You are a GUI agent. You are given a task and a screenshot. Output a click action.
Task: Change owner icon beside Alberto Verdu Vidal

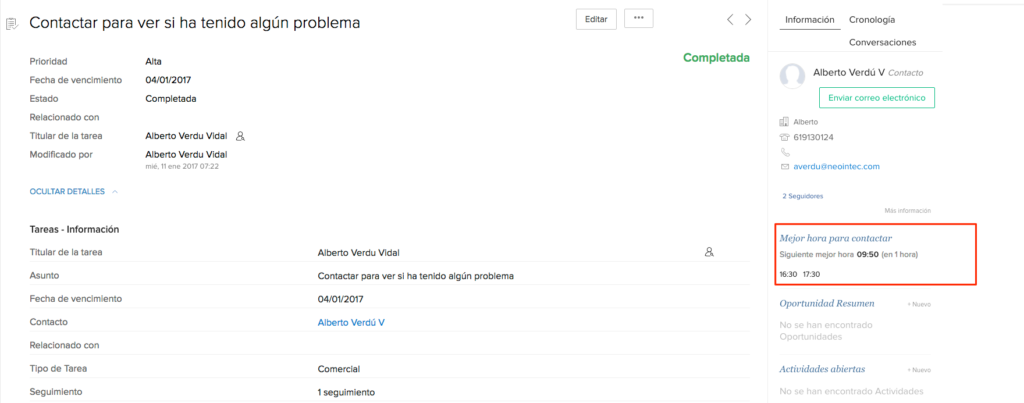(240, 137)
